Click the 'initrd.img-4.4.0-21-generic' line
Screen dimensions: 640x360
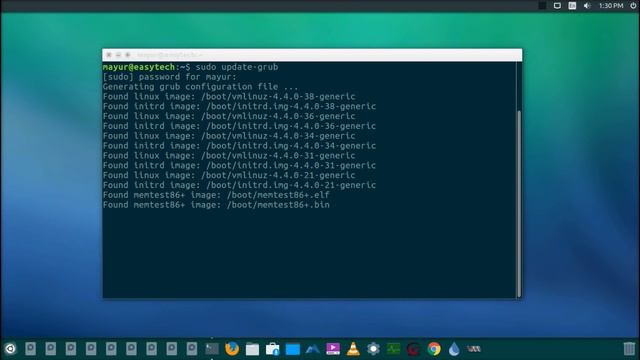239,185
